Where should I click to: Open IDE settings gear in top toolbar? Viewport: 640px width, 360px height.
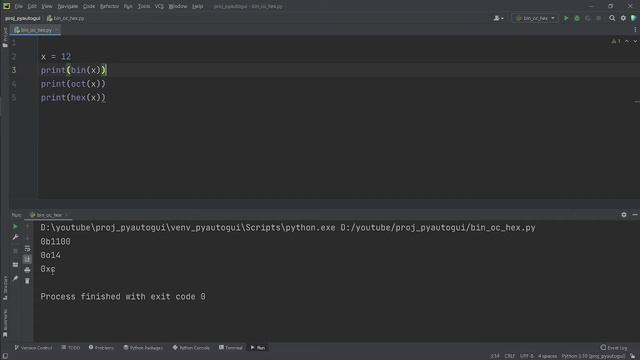[x=623, y=18]
